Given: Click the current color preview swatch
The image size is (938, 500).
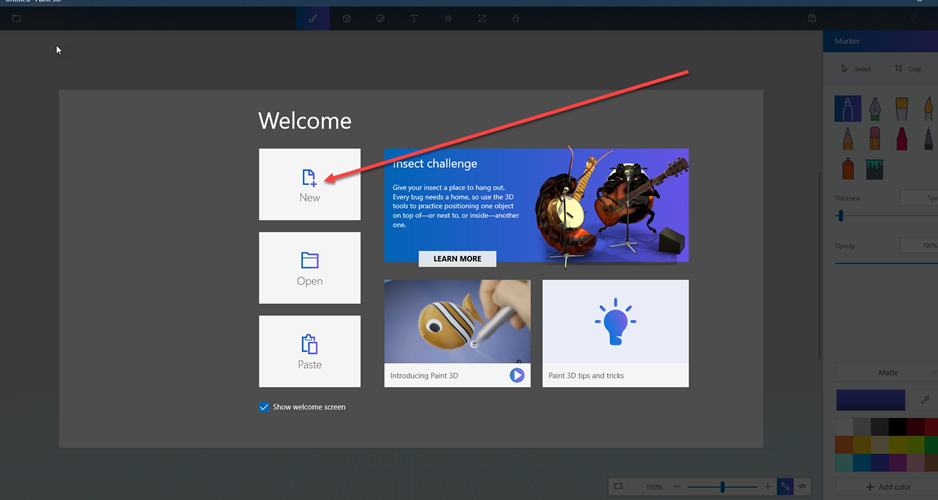Looking at the screenshot, I should click(870, 400).
